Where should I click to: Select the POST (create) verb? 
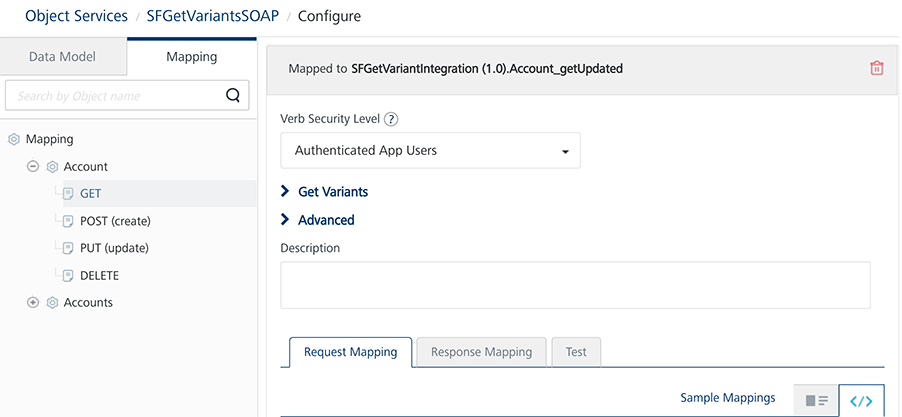(x=114, y=221)
